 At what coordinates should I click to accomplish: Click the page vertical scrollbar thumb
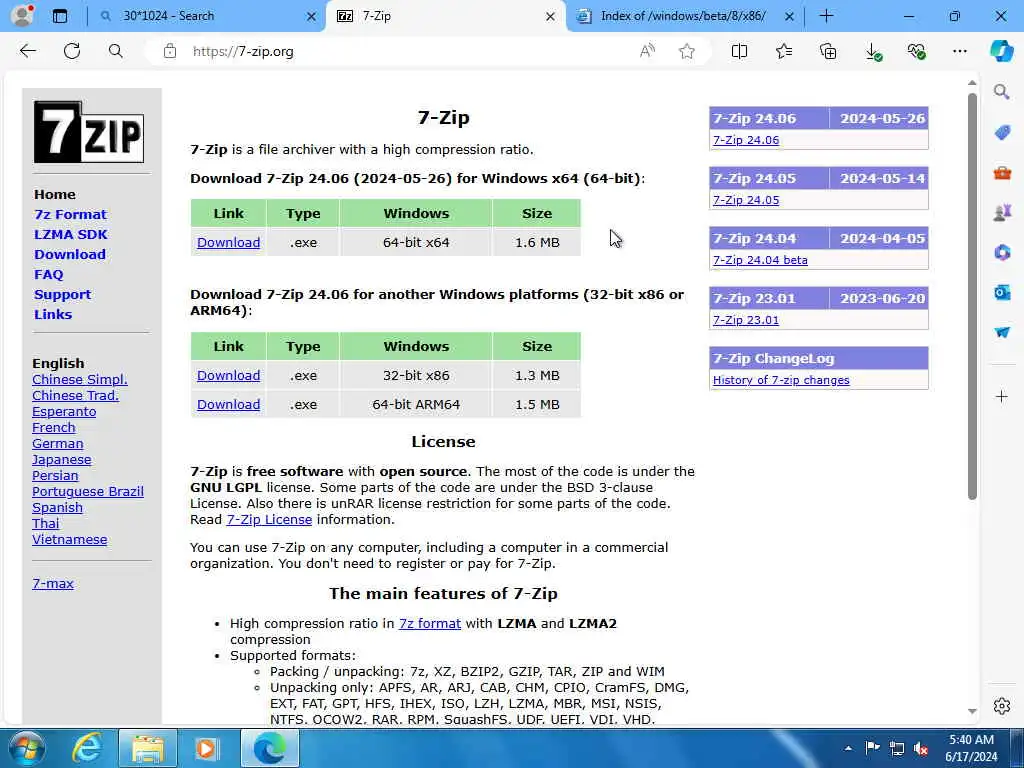pos(972,297)
